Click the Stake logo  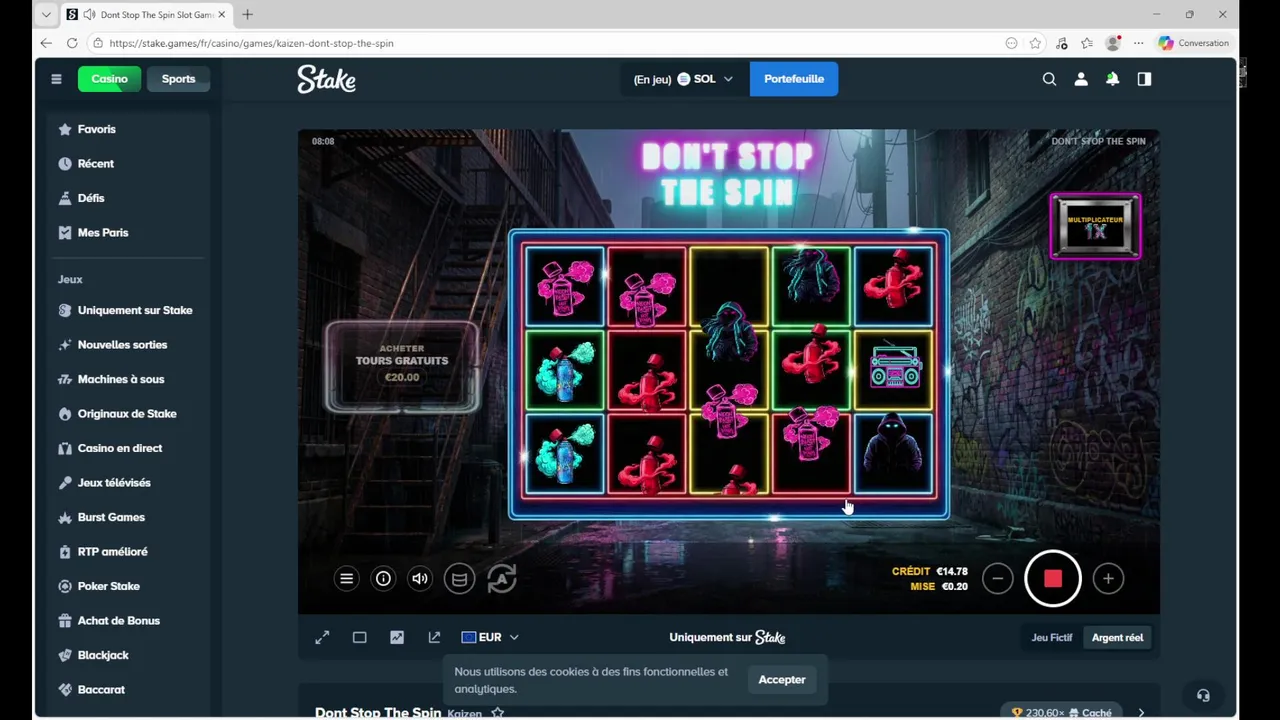[x=326, y=79]
